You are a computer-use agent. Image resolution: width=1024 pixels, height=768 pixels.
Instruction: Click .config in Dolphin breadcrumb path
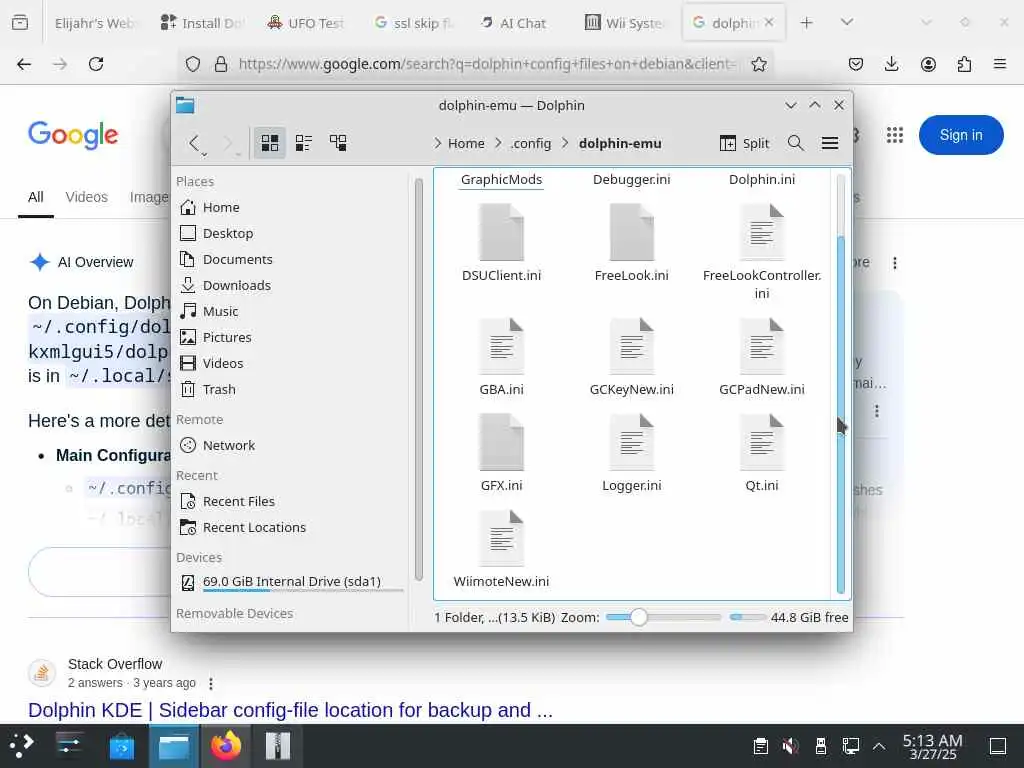tap(531, 143)
